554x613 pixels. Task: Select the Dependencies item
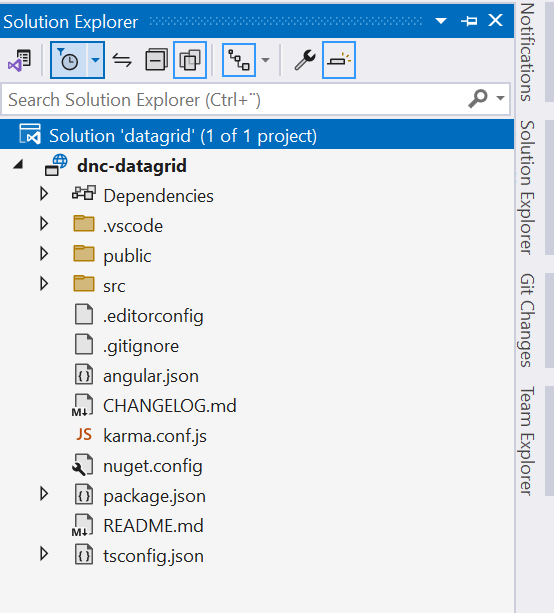coord(158,196)
